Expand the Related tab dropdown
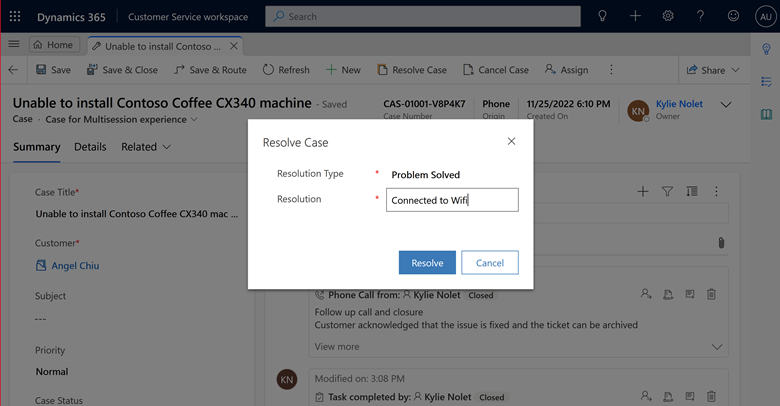This screenshot has height=406, width=780. click(x=146, y=147)
